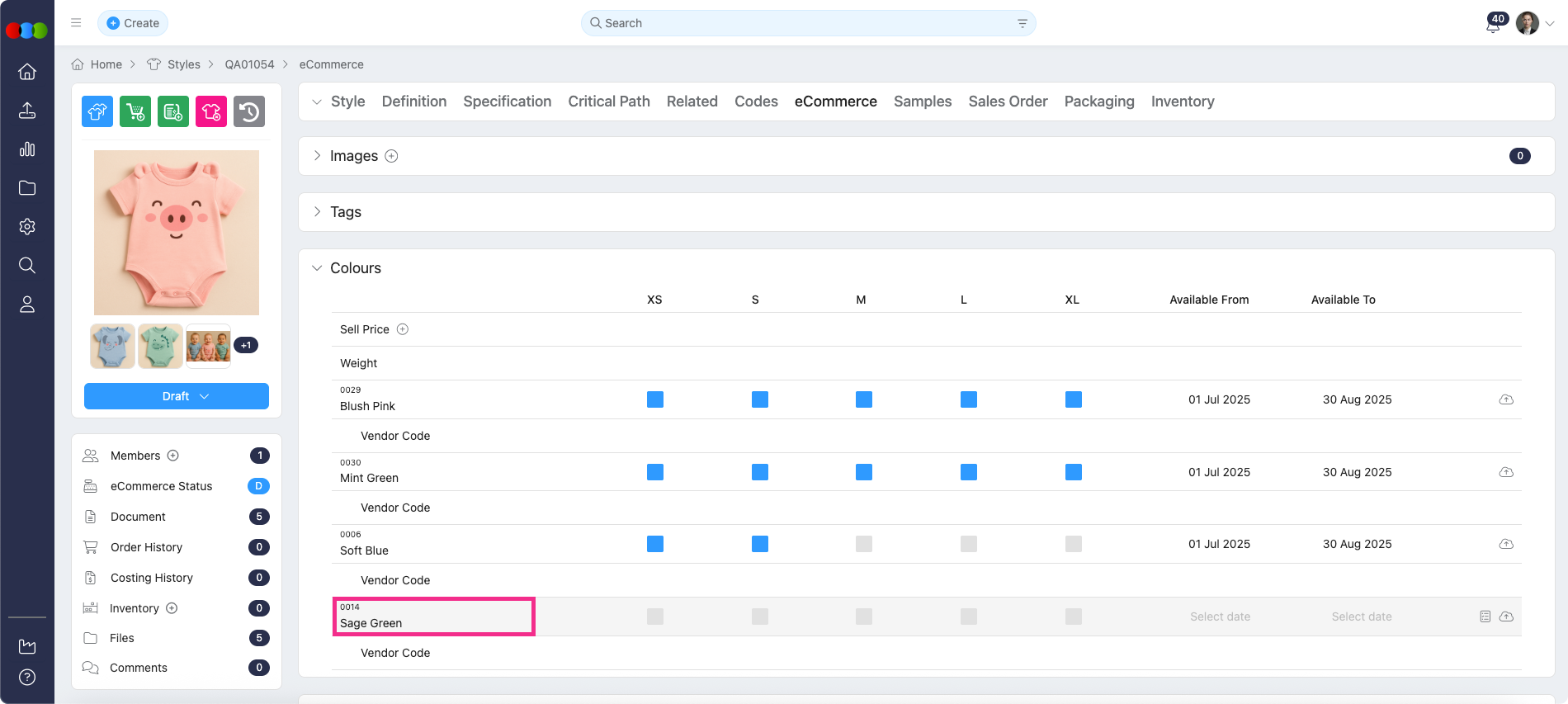This screenshot has height=704, width=1568.
Task: Click the upload icon in left sidebar
Action: (x=27, y=111)
